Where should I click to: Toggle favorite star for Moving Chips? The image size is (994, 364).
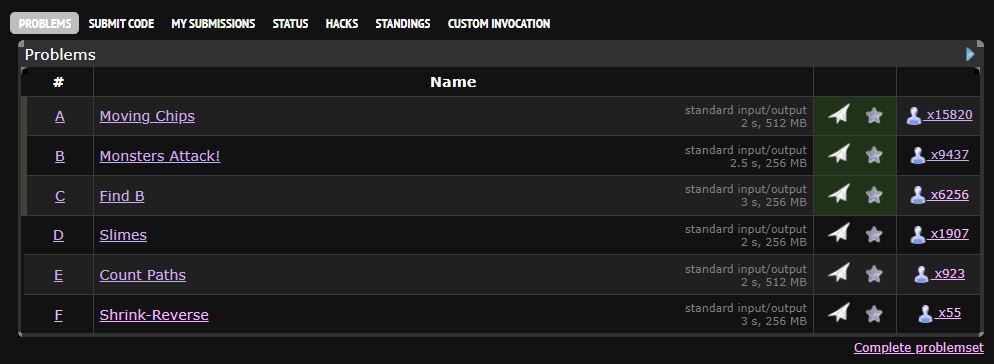(874, 115)
